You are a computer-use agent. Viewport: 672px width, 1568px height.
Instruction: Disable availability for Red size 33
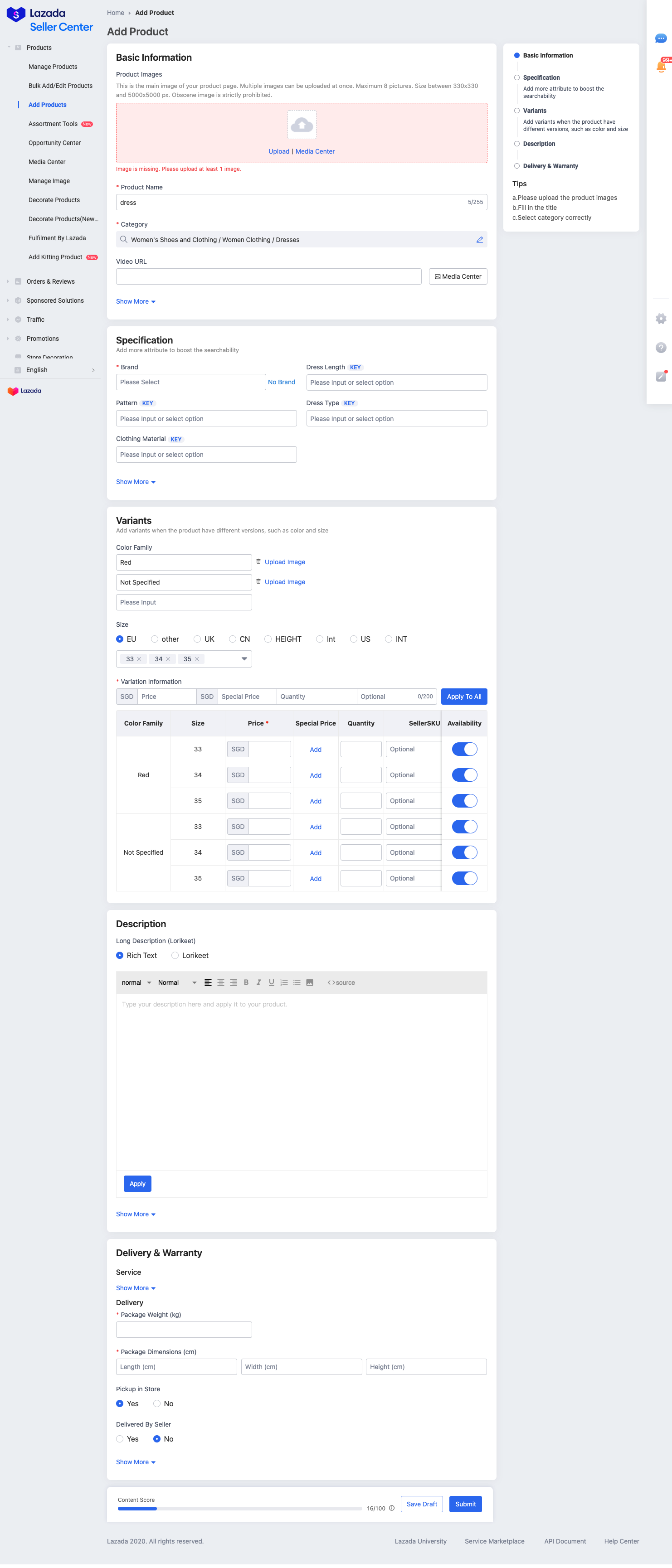tap(464, 749)
